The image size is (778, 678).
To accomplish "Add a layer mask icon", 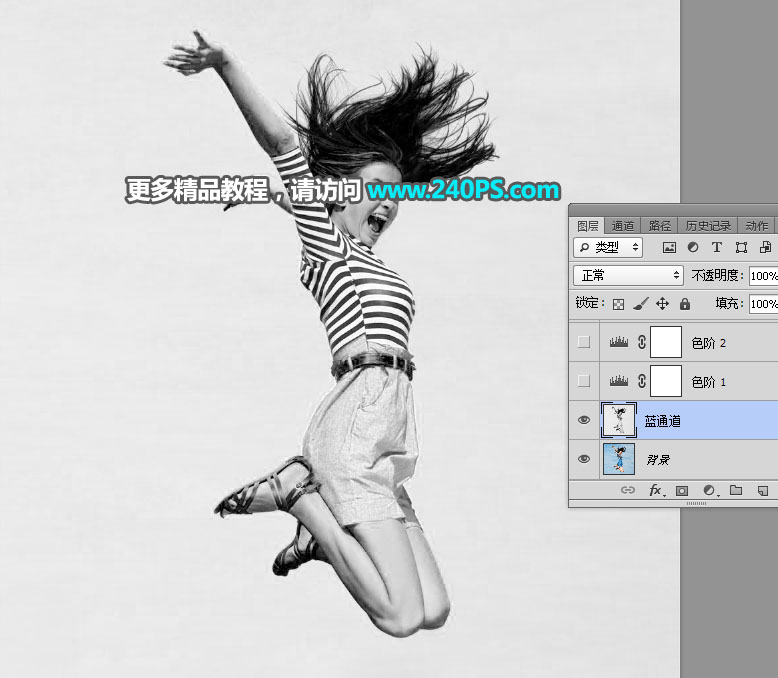I will [x=682, y=491].
